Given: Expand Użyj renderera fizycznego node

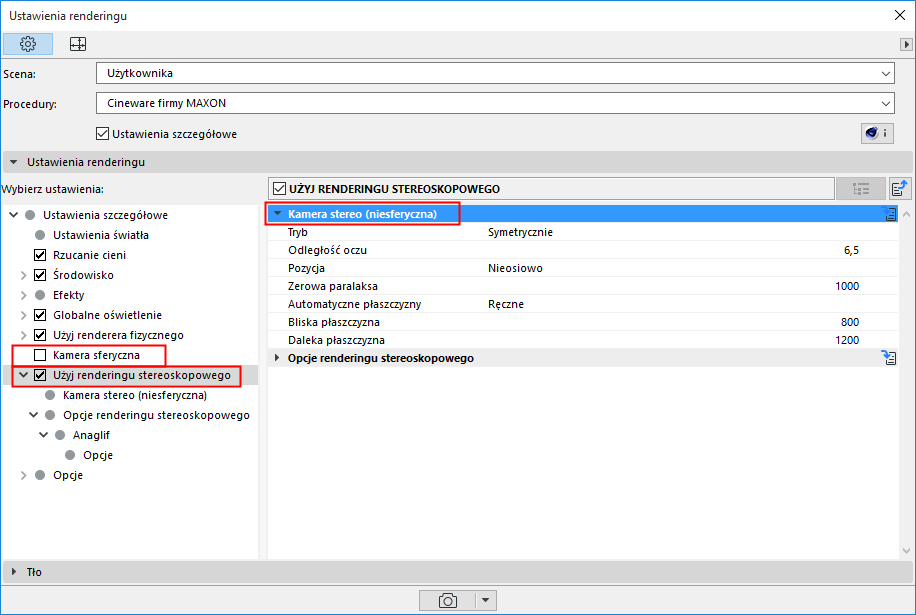Looking at the screenshot, I should [24, 335].
